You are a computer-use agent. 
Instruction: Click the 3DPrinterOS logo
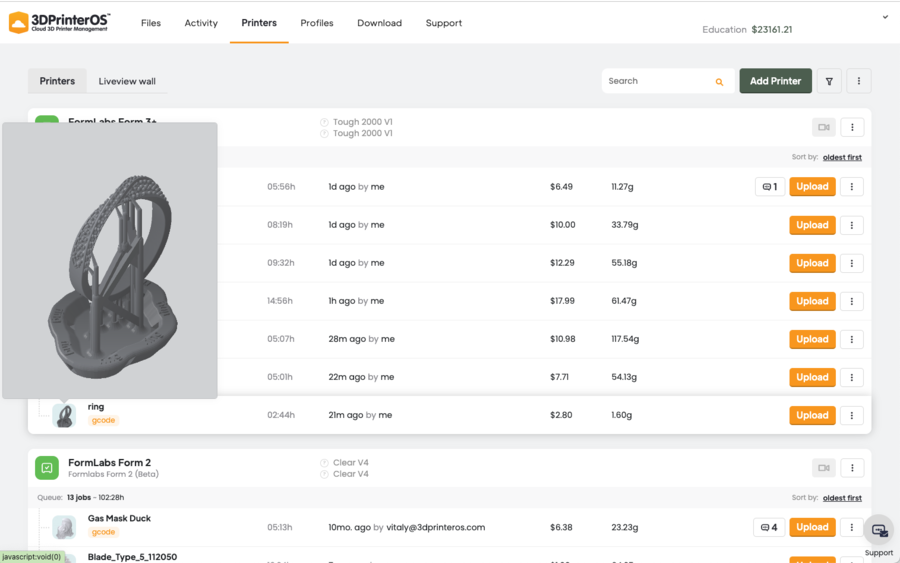[60, 22]
